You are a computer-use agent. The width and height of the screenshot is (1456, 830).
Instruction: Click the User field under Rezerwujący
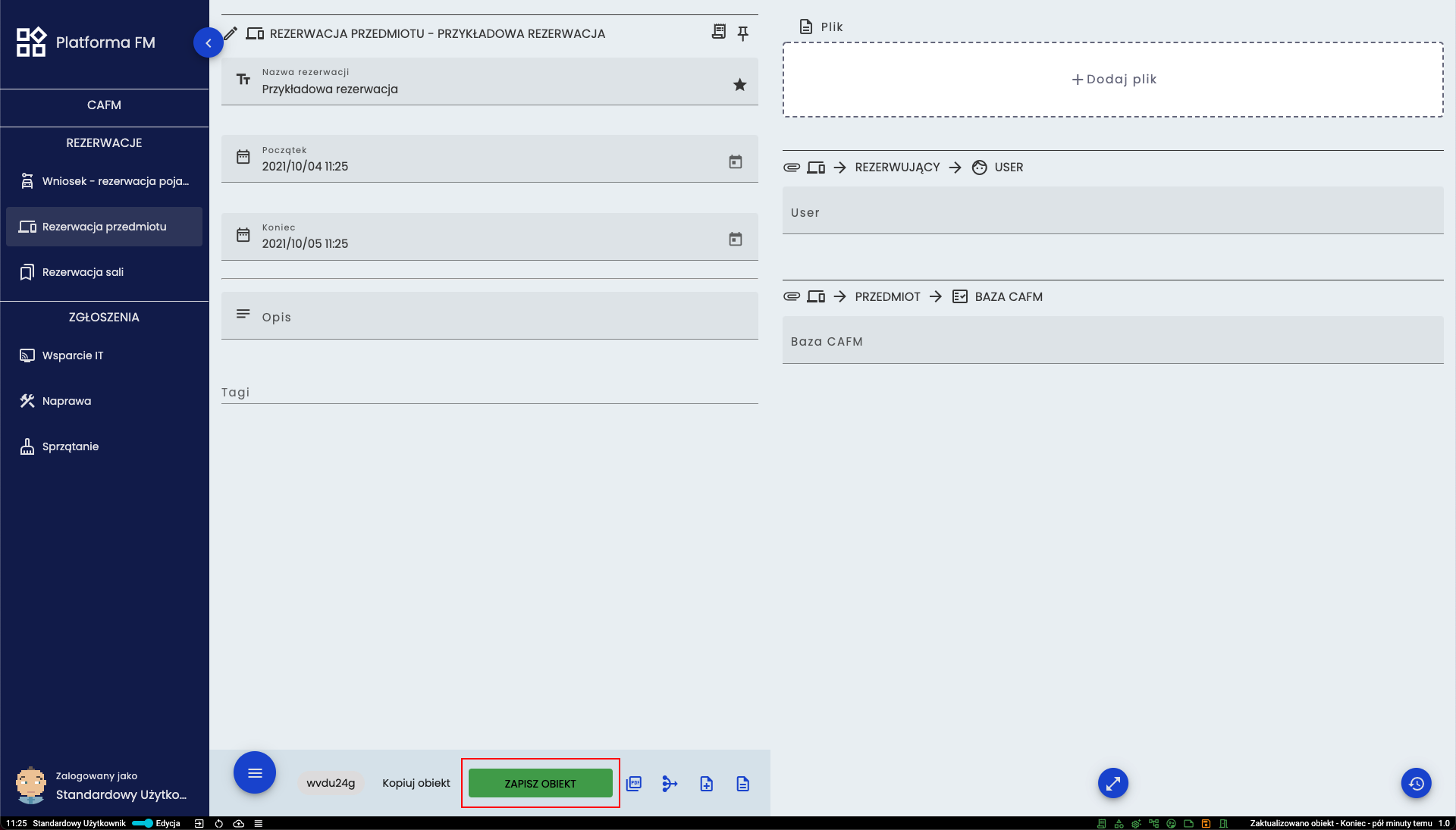[x=1113, y=211]
